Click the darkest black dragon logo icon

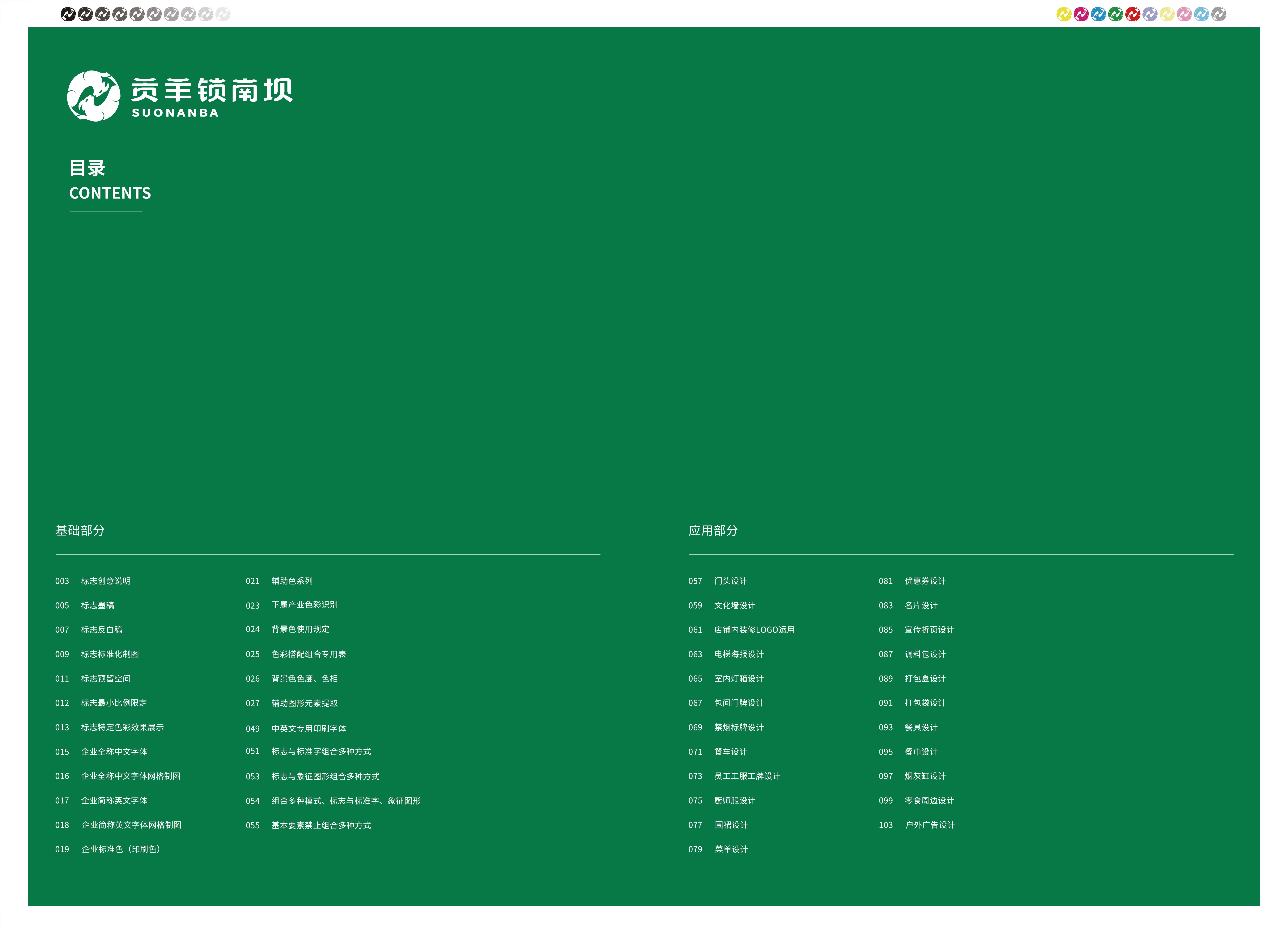(x=68, y=14)
